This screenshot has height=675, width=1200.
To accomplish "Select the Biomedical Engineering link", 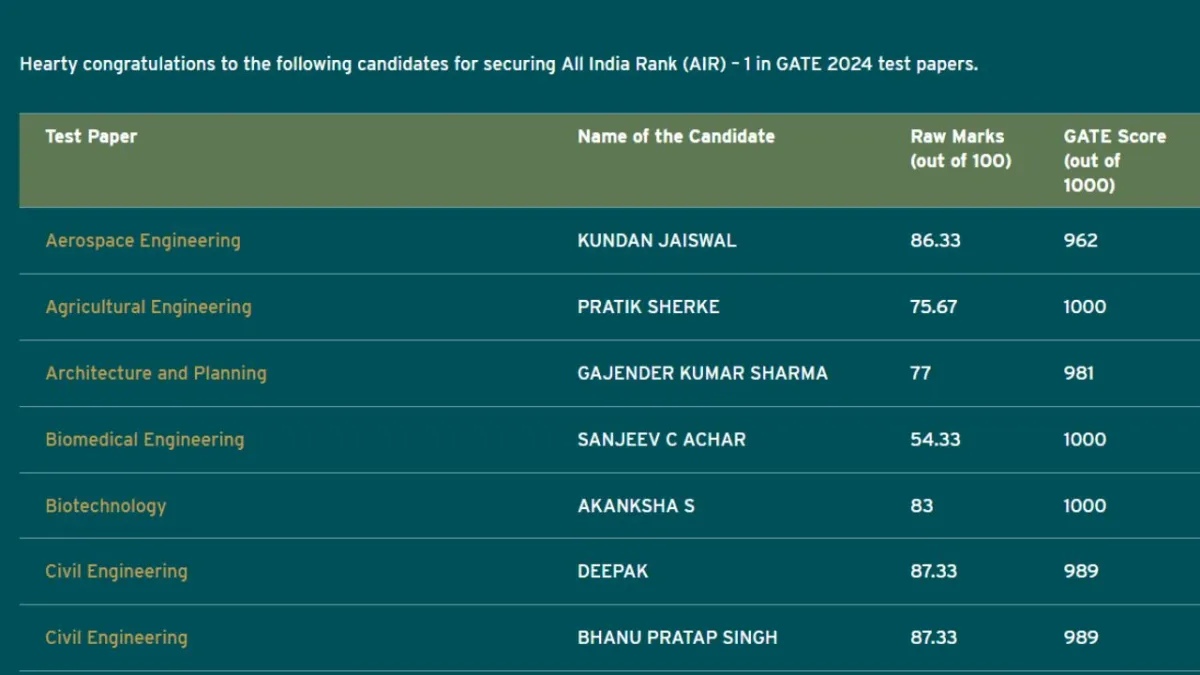I will (144, 439).
